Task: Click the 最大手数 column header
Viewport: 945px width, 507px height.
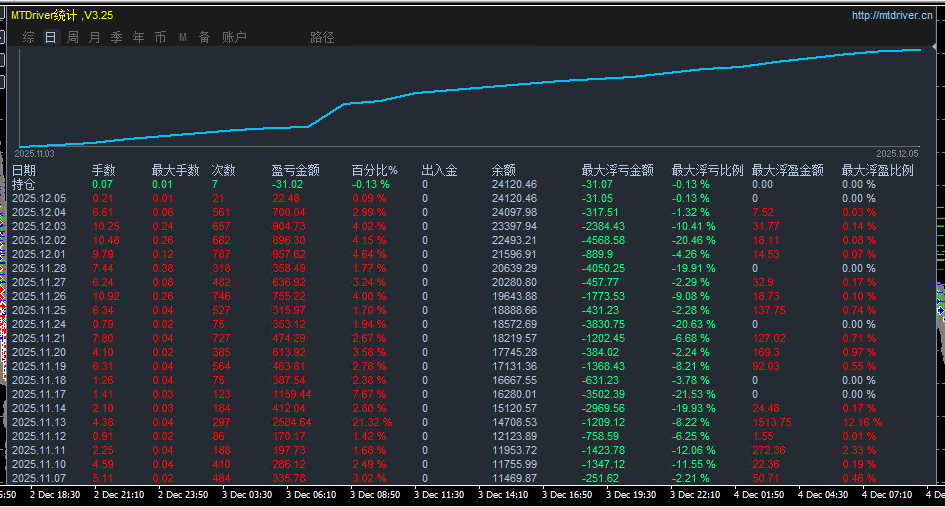Action: 175,171
